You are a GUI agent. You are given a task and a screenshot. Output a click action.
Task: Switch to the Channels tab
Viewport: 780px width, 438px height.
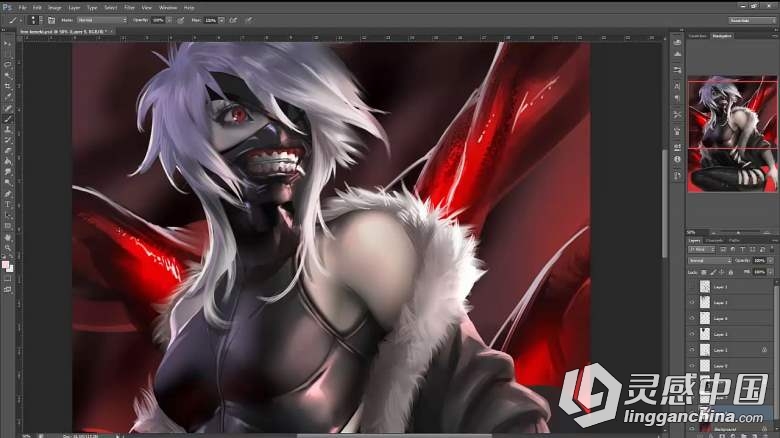pos(714,241)
